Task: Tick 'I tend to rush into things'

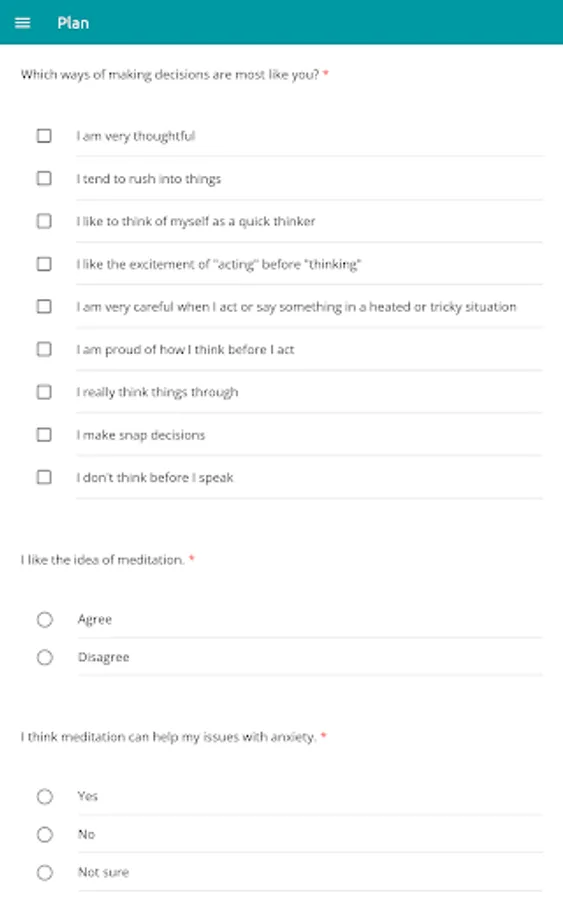Action: (44, 179)
